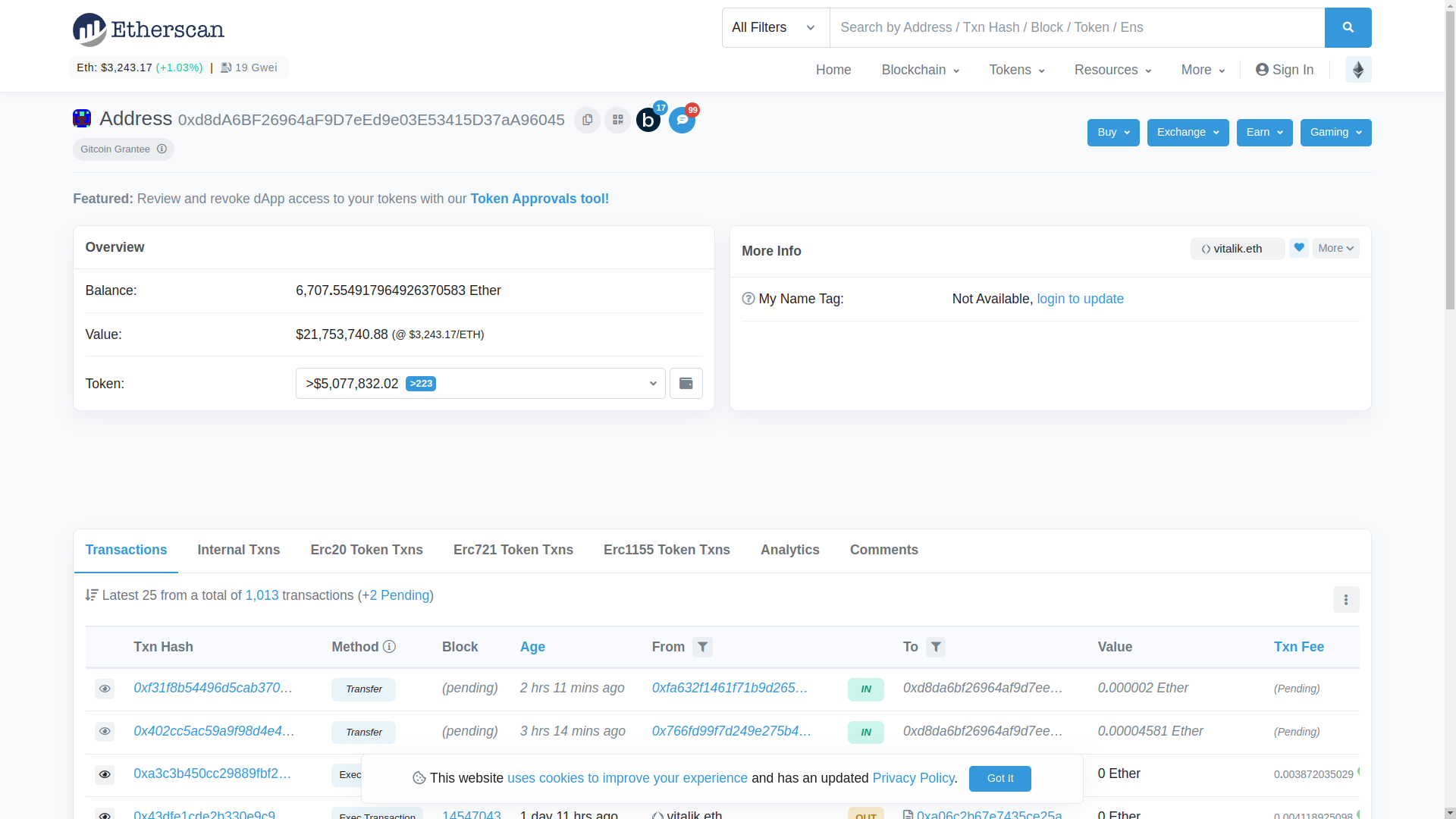The image size is (1456, 819).
Task: Switch to Erc721 Token Txns tab
Action: [513, 551]
